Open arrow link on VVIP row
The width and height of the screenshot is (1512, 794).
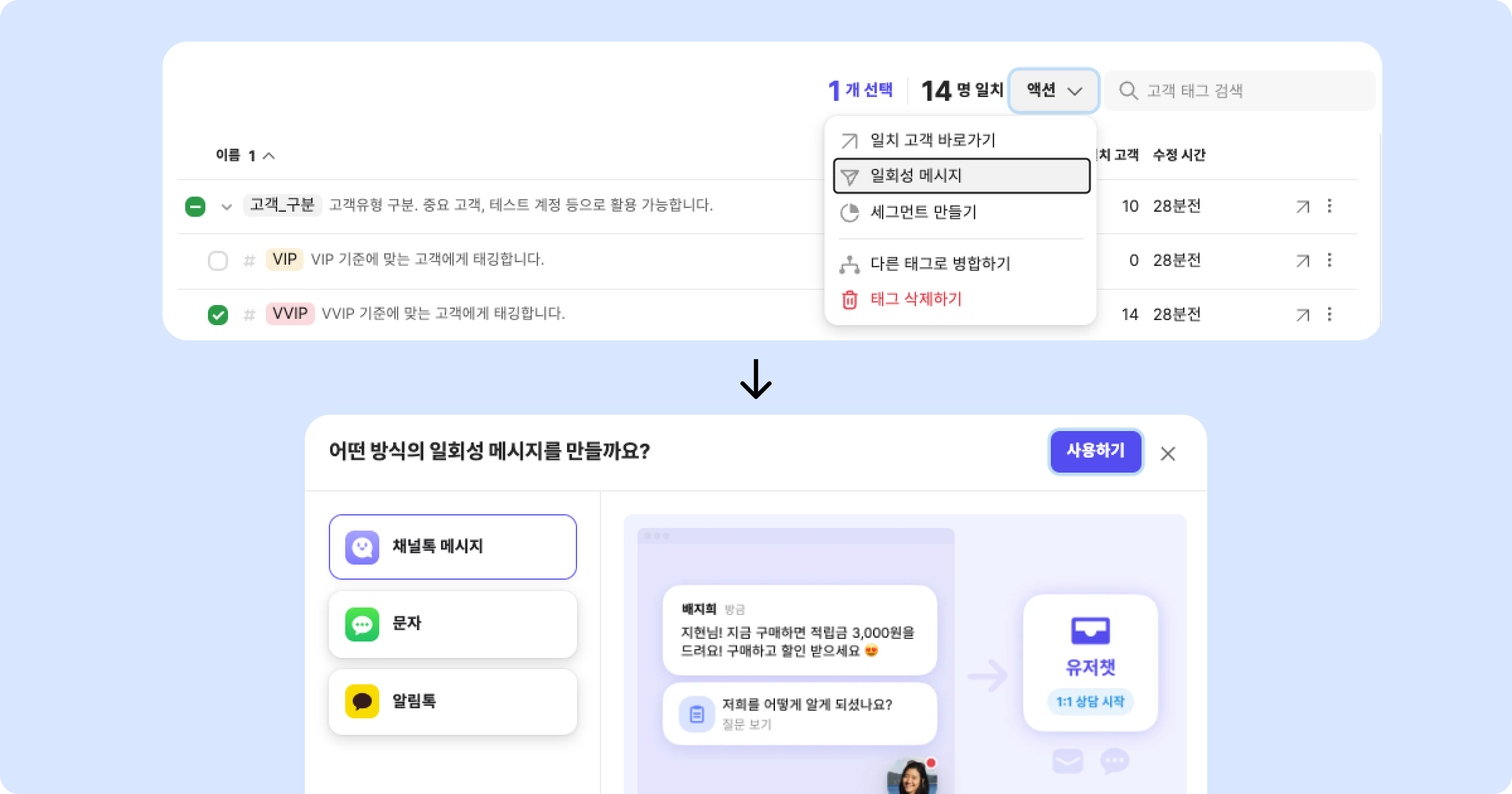[1302, 314]
